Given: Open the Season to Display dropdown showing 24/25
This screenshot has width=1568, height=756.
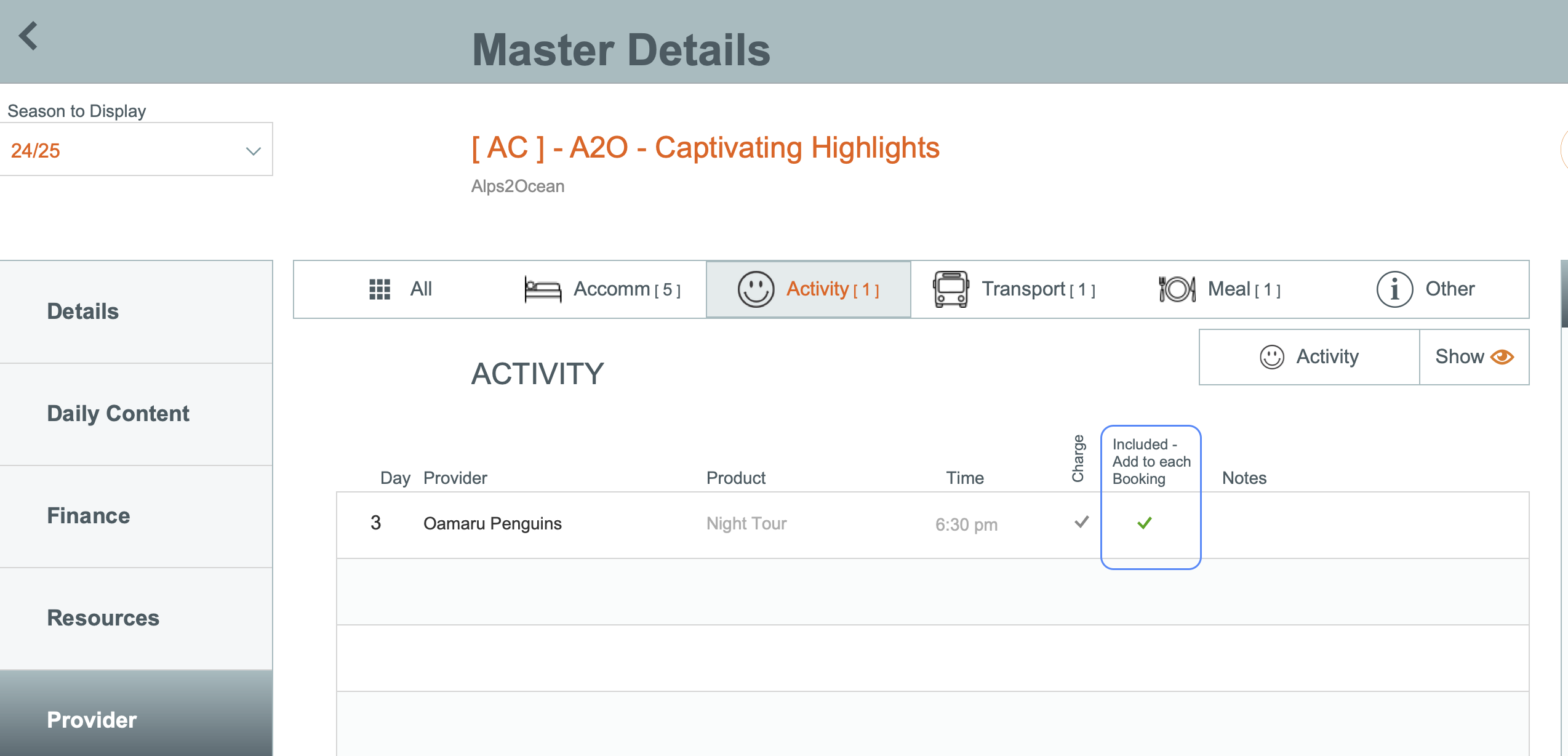Looking at the screenshot, I should [x=136, y=150].
